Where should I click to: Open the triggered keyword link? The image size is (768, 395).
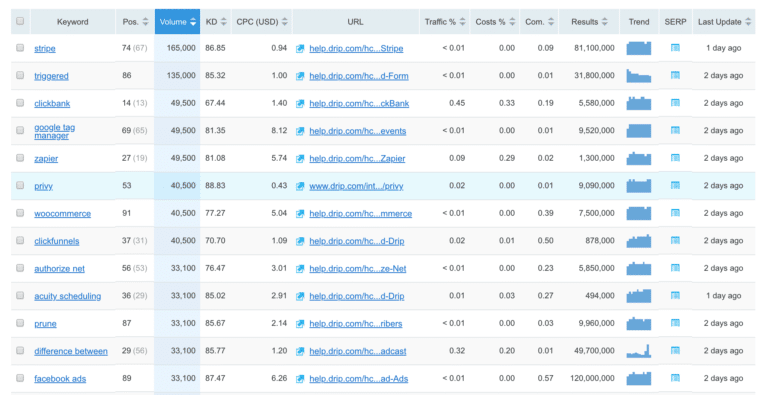coord(51,76)
